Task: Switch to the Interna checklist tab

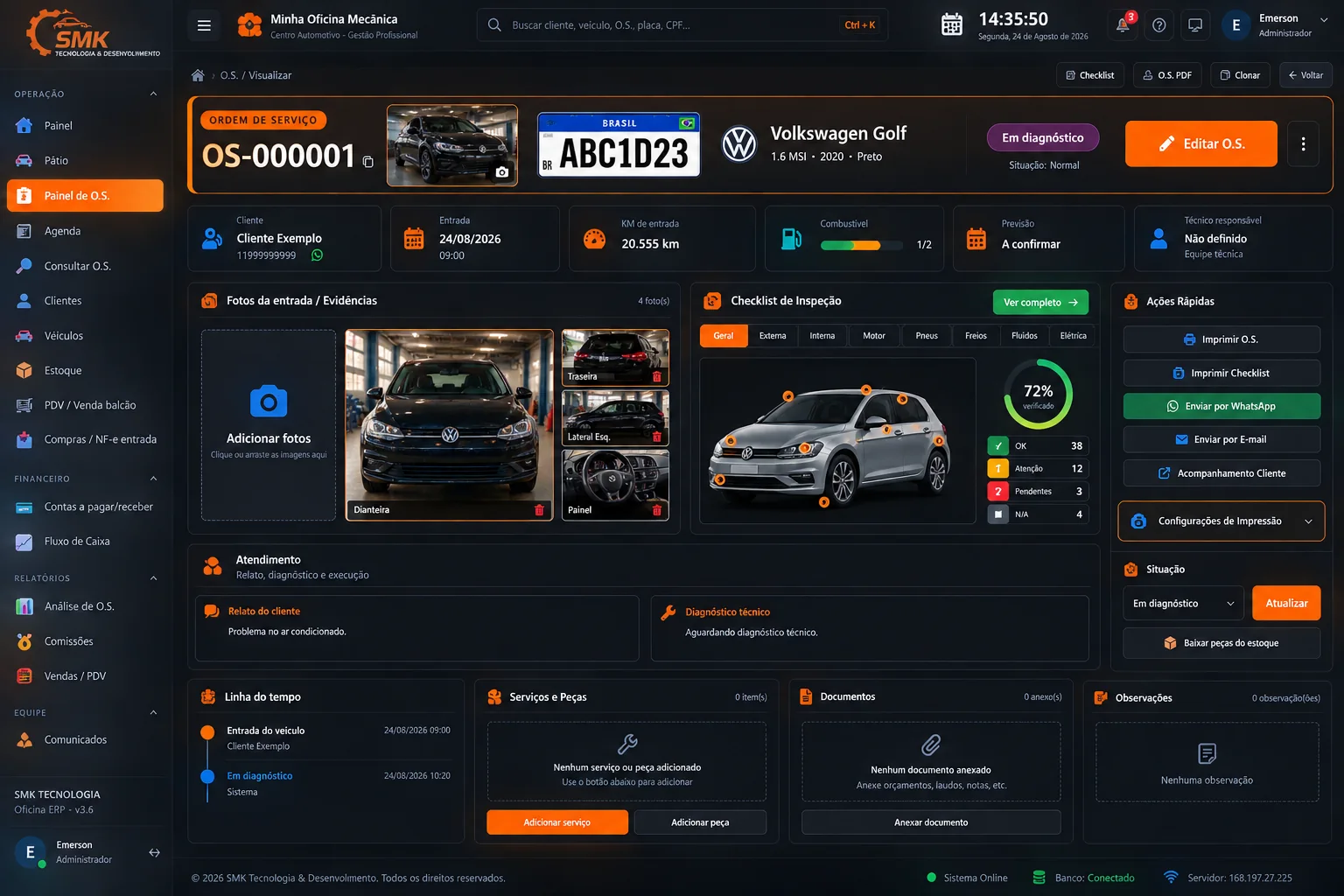Action: (822, 336)
